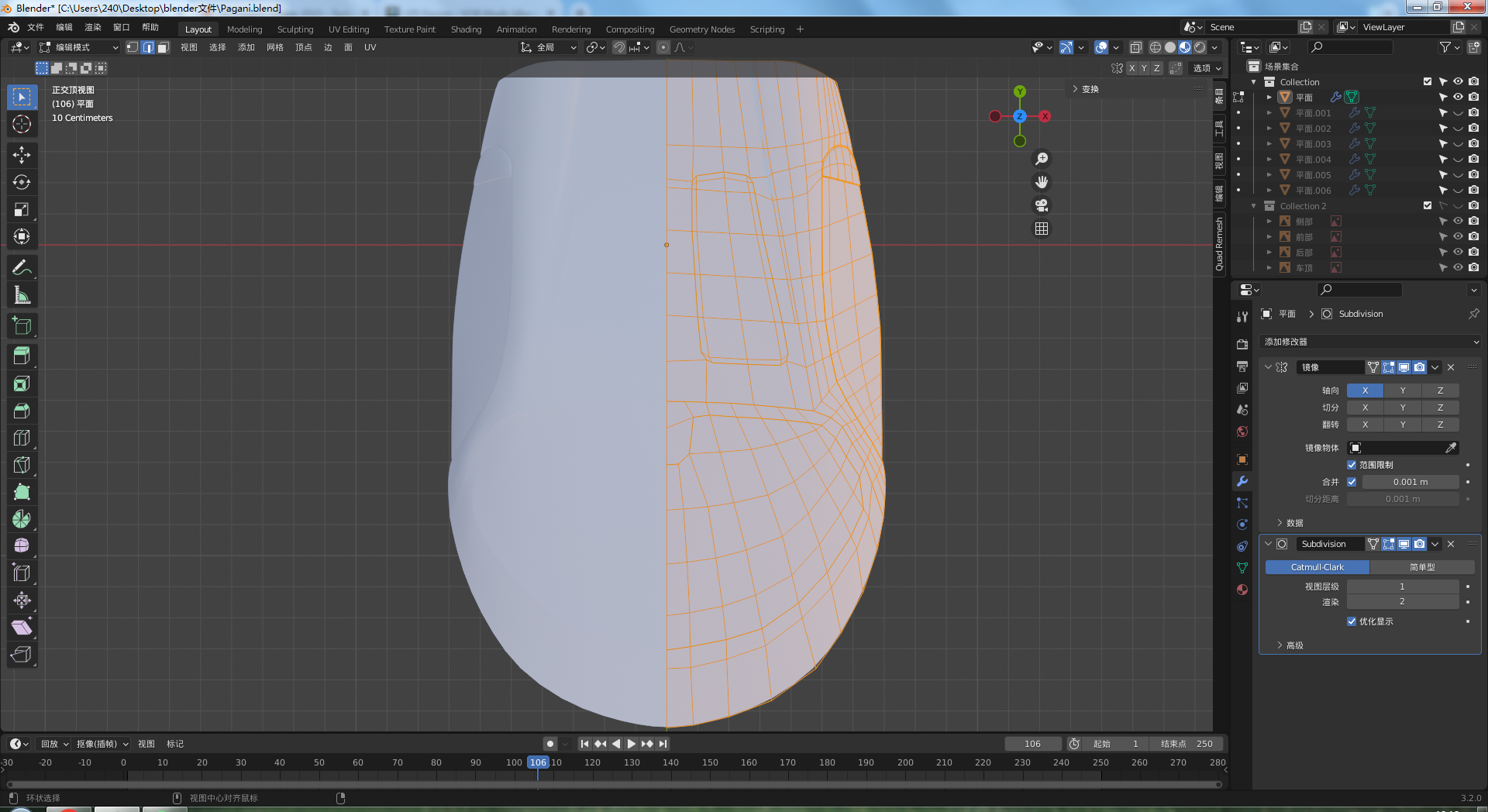The height and width of the screenshot is (812, 1488).
Task: Open the Render properties tab
Action: (x=1242, y=344)
